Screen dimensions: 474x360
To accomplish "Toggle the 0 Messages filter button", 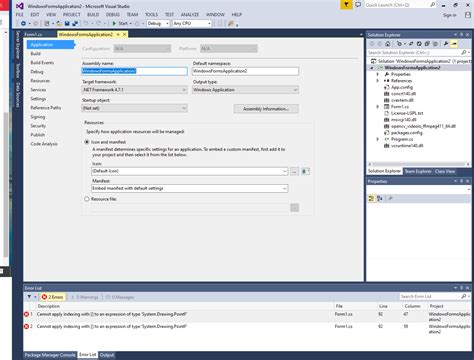I will (x=120, y=297).
